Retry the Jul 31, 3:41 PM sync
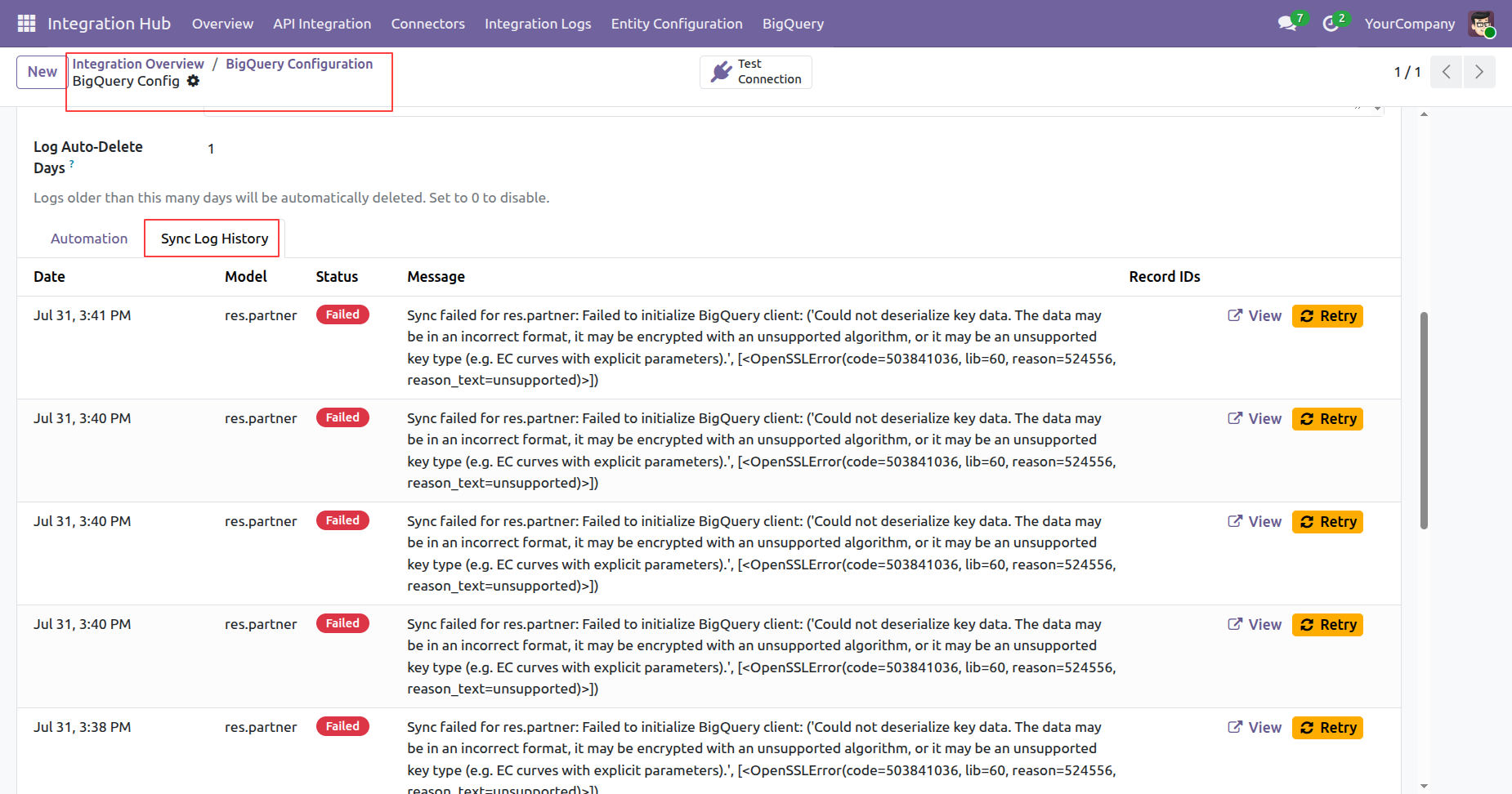 pyautogui.click(x=1327, y=316)
